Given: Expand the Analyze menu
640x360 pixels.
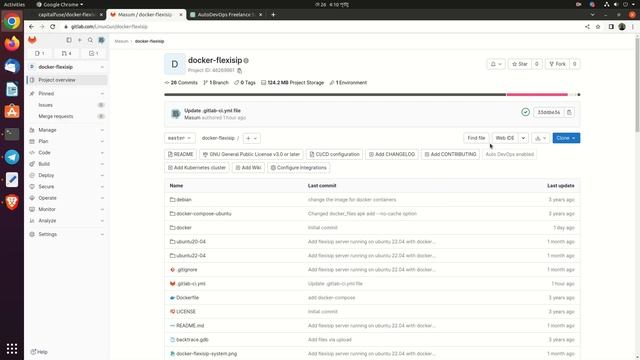Looking at the screenshot, I should point(67,221).
